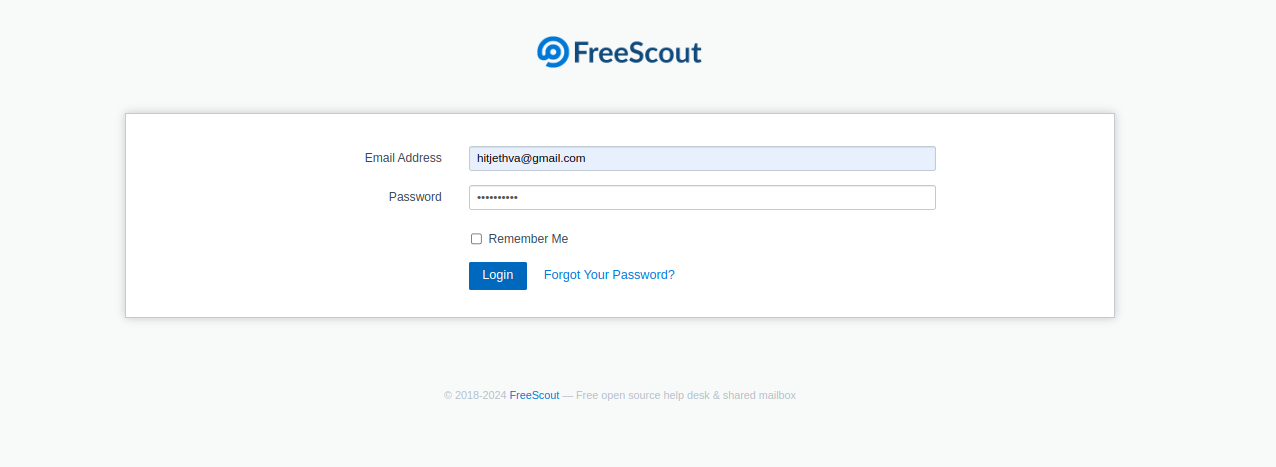
Task: Place cursor in masked password dots
Action: 497,198
